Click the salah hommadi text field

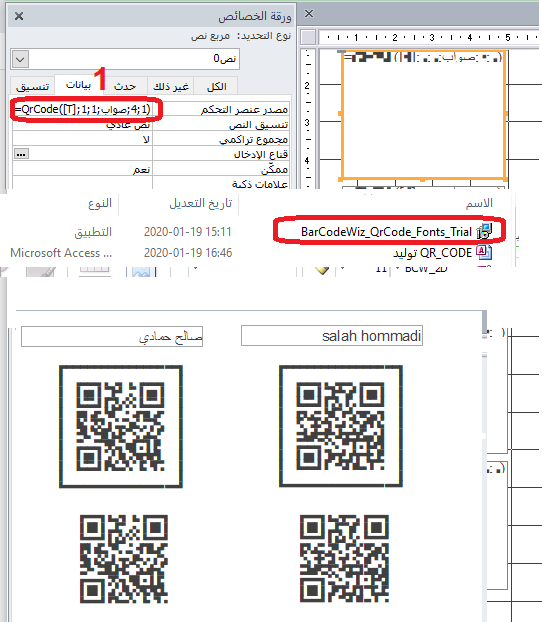tap(332, 336)
